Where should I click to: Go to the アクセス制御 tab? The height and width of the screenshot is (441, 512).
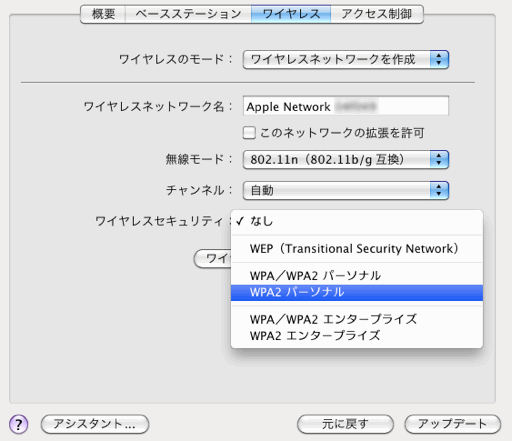click(377, 14)
